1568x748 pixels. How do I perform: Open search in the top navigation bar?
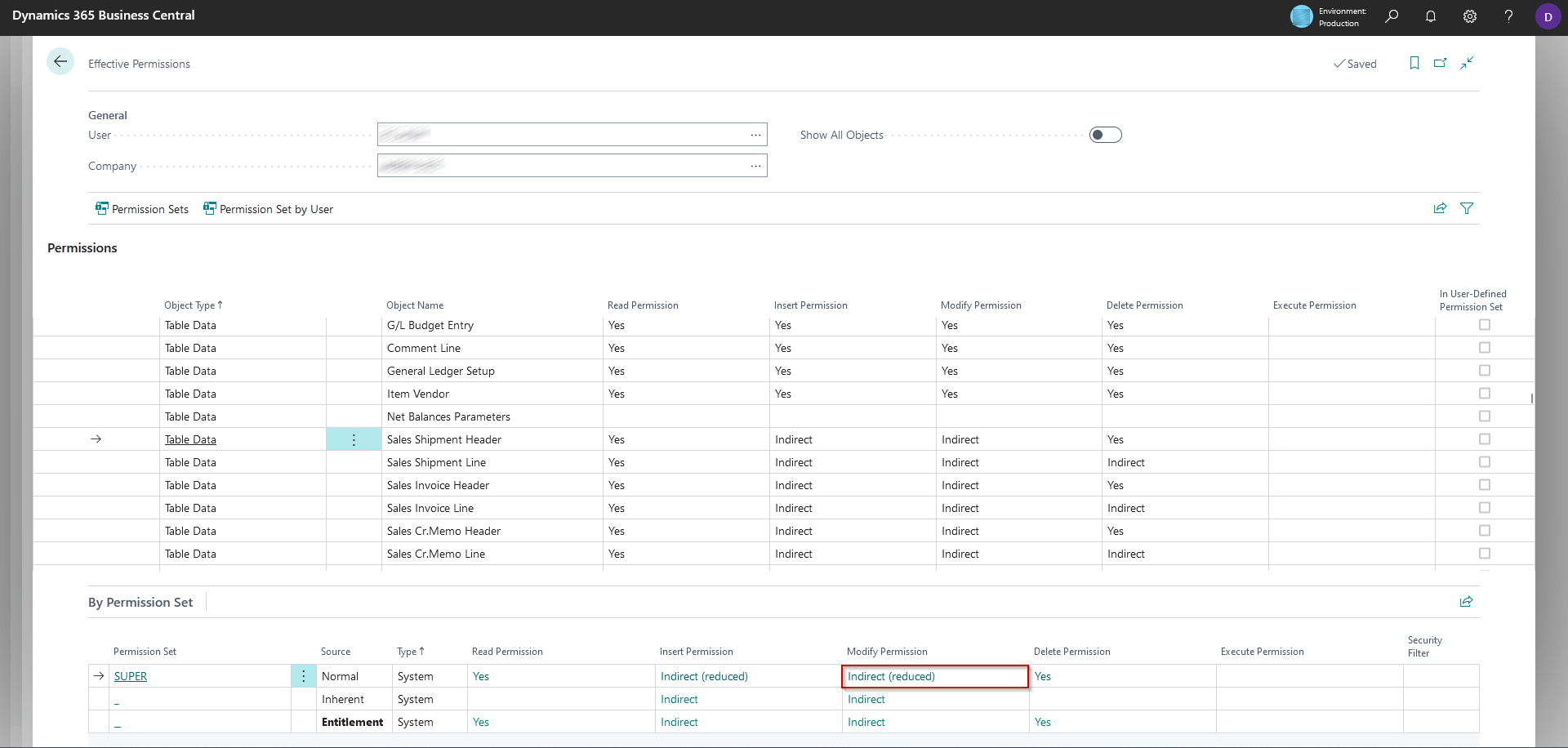point(1392,16)
